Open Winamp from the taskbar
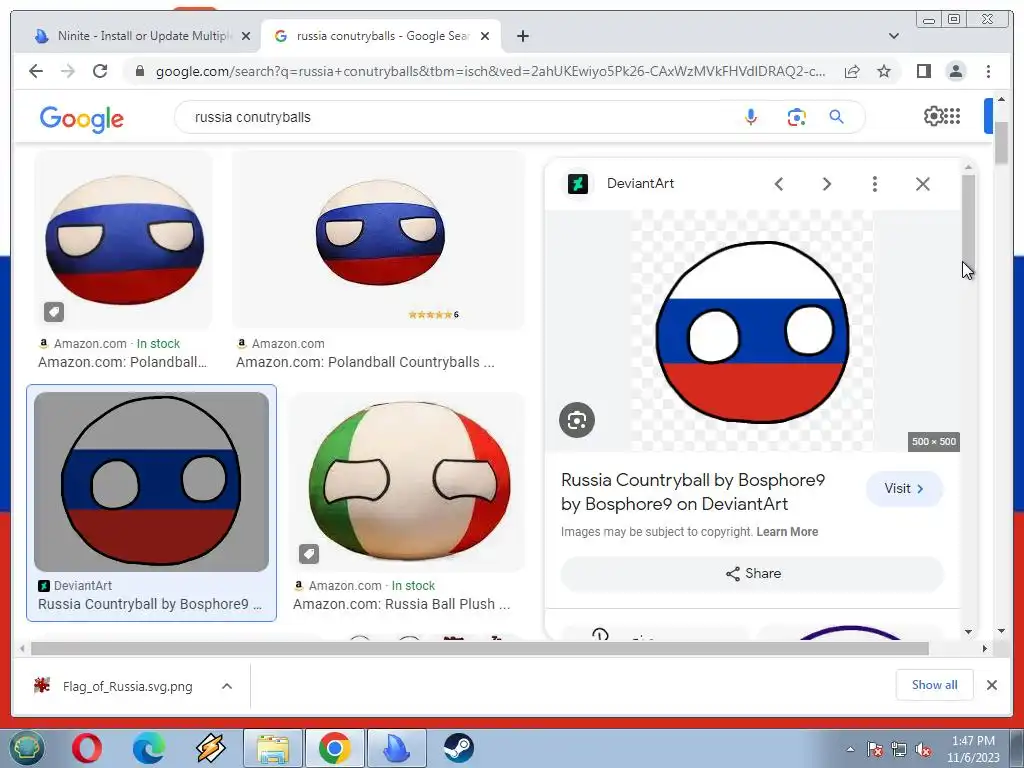The image size is (1024, 768). click(x=210, y=748)
